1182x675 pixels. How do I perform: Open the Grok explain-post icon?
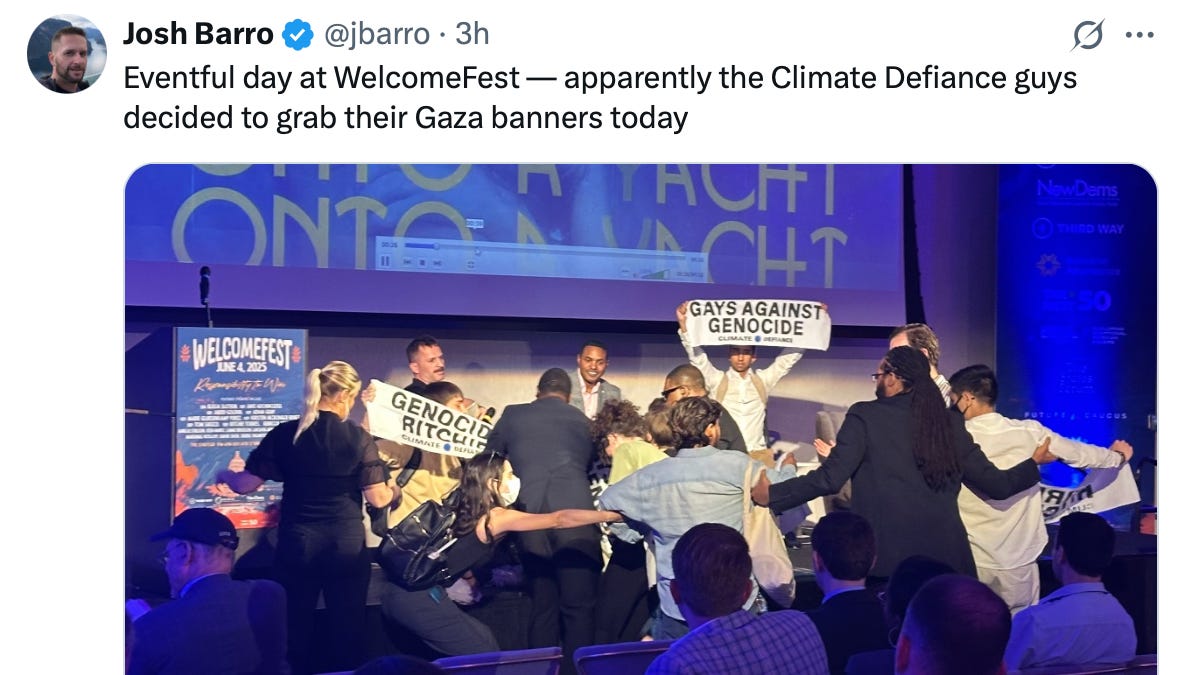point(1088,35)
